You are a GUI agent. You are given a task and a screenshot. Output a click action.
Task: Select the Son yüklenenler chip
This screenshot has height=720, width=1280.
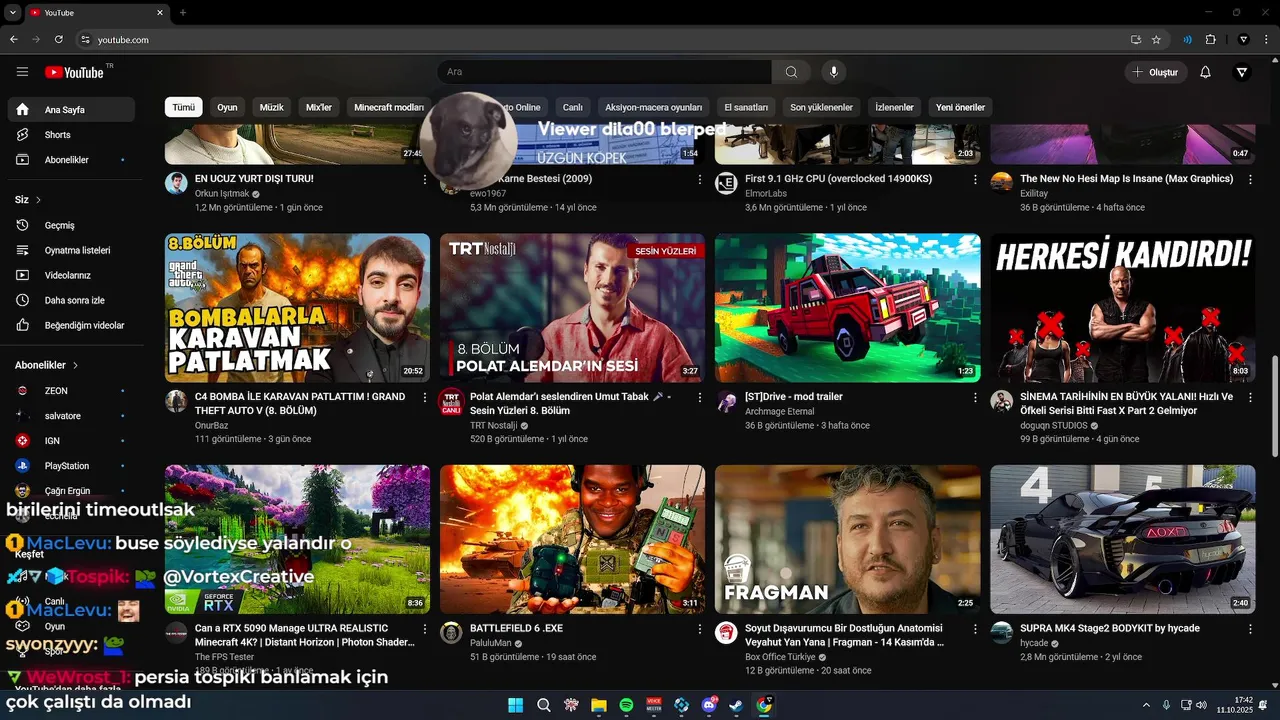[x=821, y=107]
